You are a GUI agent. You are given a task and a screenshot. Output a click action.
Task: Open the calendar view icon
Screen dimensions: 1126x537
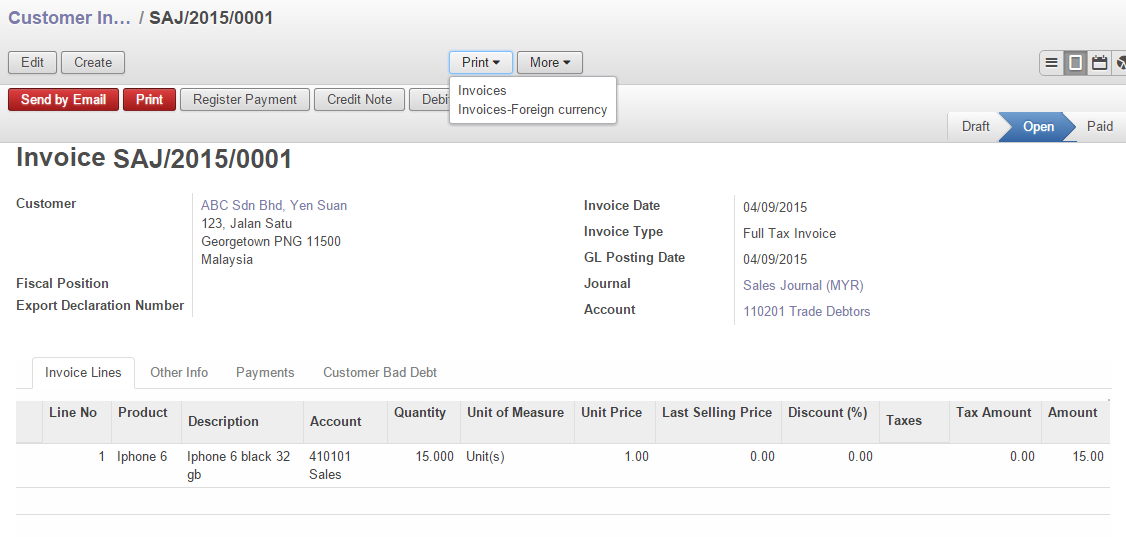coord(1099,63)
